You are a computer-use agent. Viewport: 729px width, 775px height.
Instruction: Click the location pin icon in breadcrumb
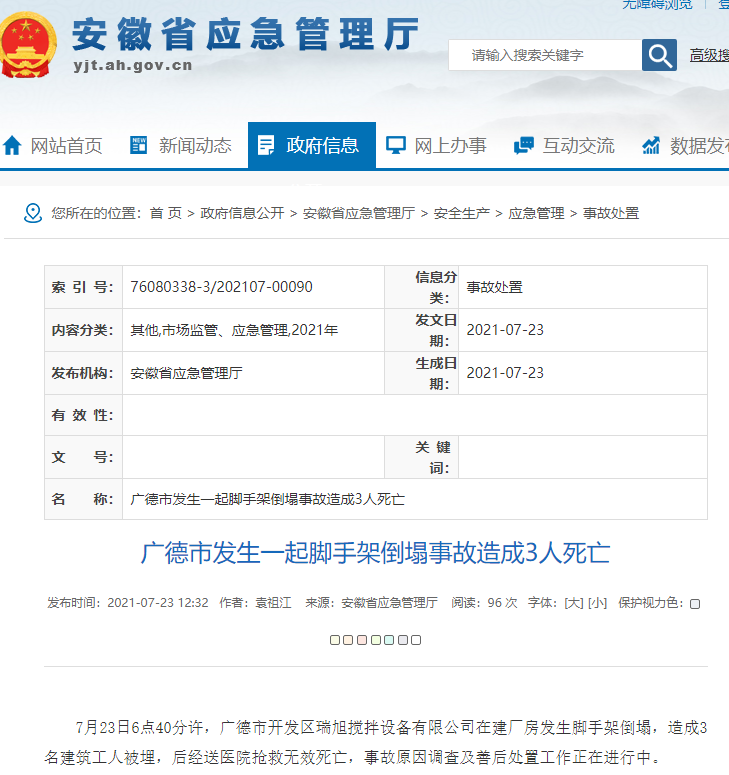coord(32,213)
